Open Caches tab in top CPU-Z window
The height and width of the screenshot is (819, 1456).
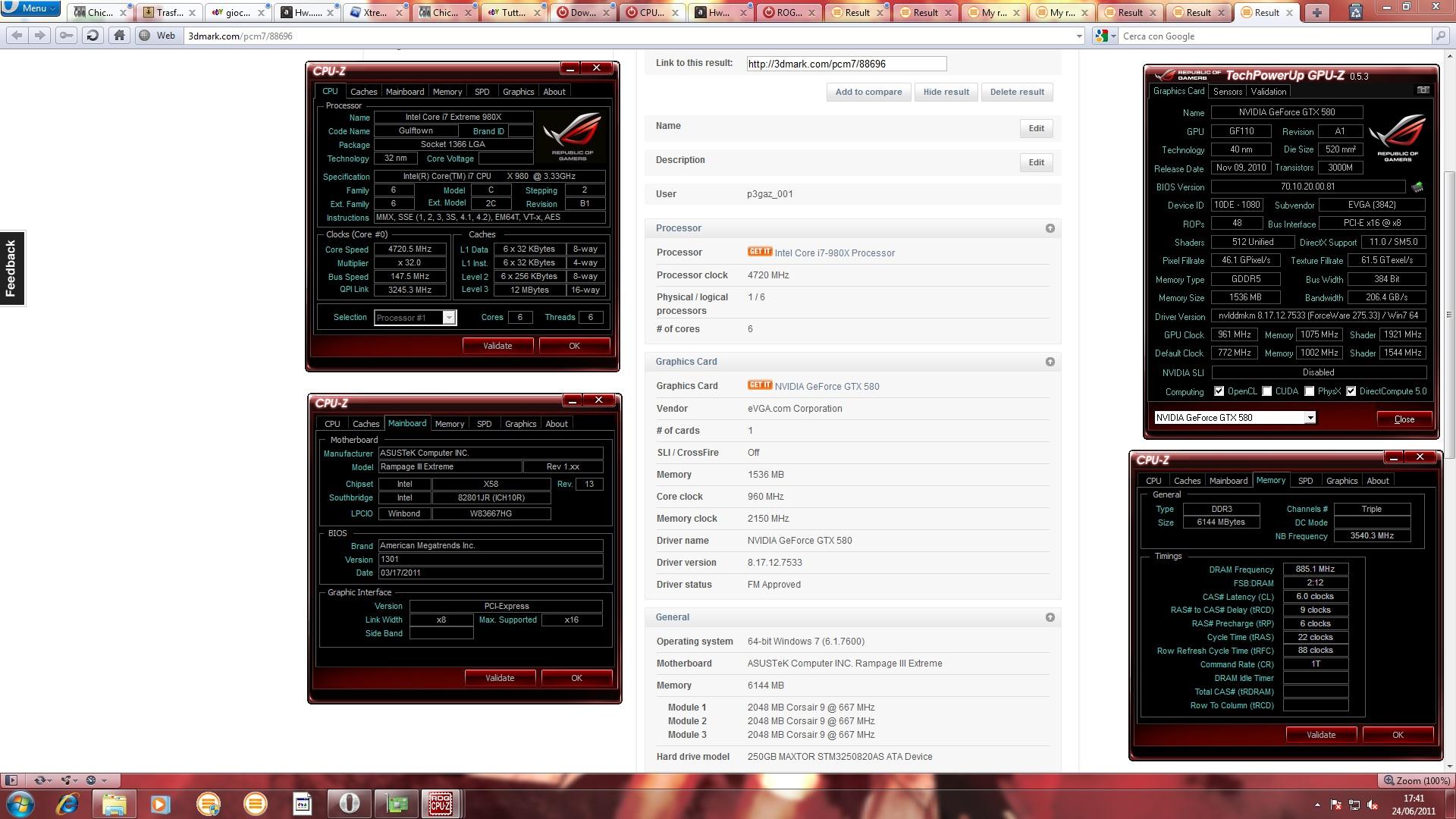tap(364, 92)
